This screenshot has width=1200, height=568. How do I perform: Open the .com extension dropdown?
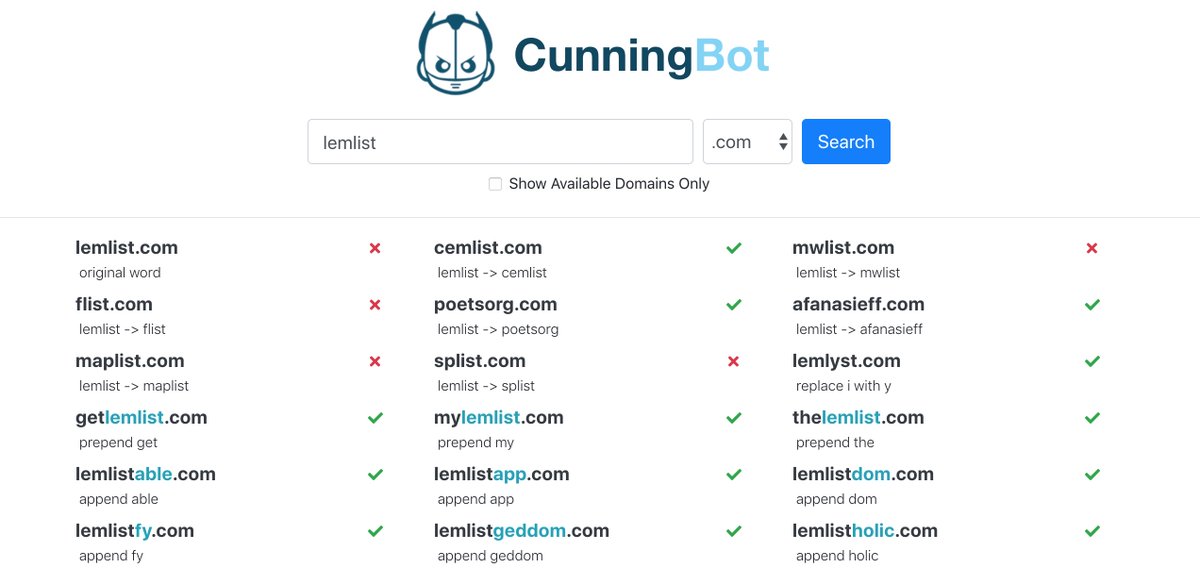(748, 142)
